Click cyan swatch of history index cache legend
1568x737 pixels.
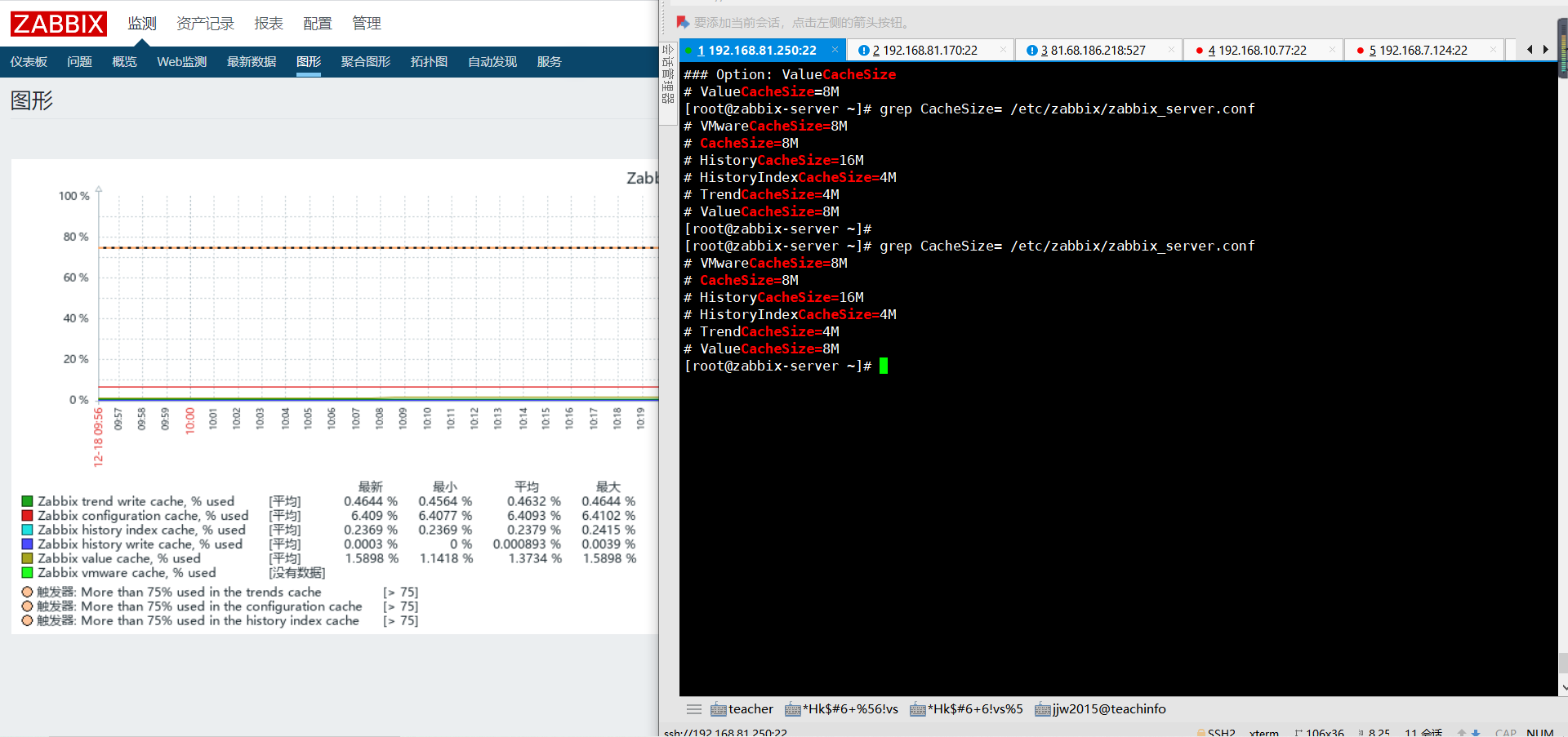(27, 530)
